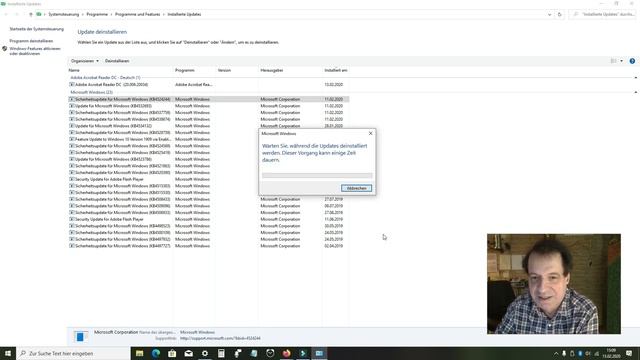Select Sicherheitsupdate KB4524244 row
This screenshot has height=360, width=640.
(208, 99)
